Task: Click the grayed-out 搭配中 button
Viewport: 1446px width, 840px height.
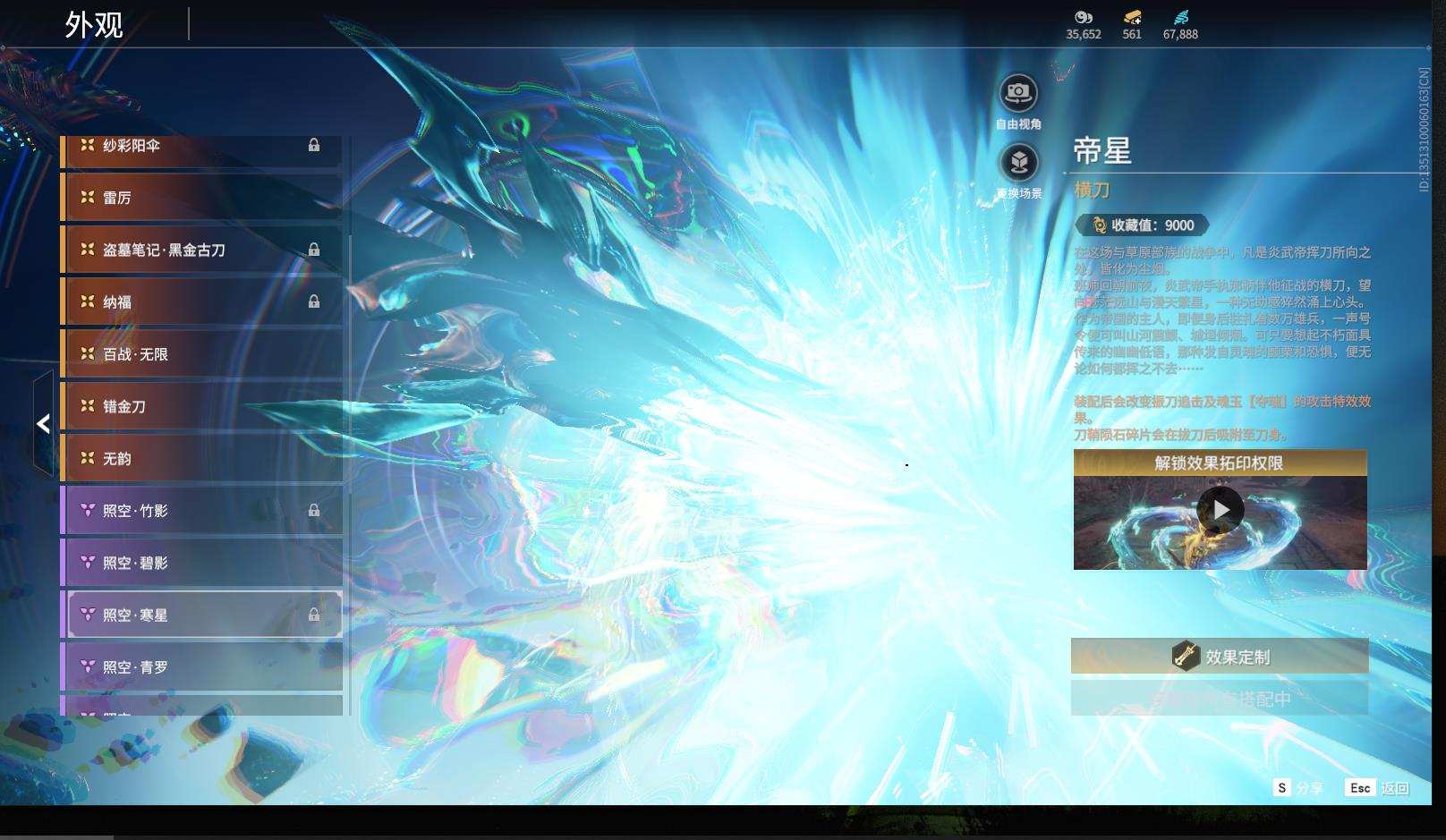Action: pyautogui.click(x=1220, y=699)
